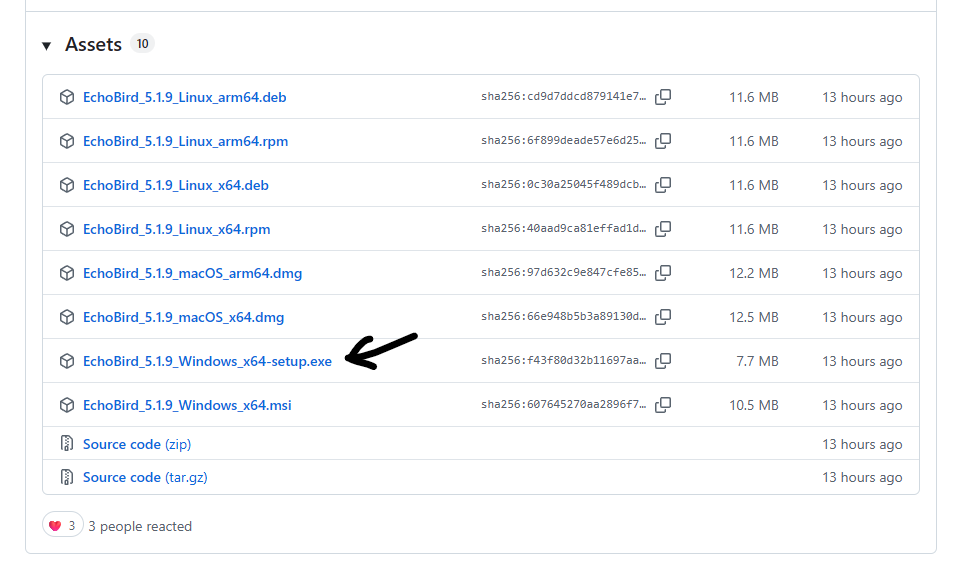Download Source code (zip)
Screen dimensions: 969x566
[137, 444]
